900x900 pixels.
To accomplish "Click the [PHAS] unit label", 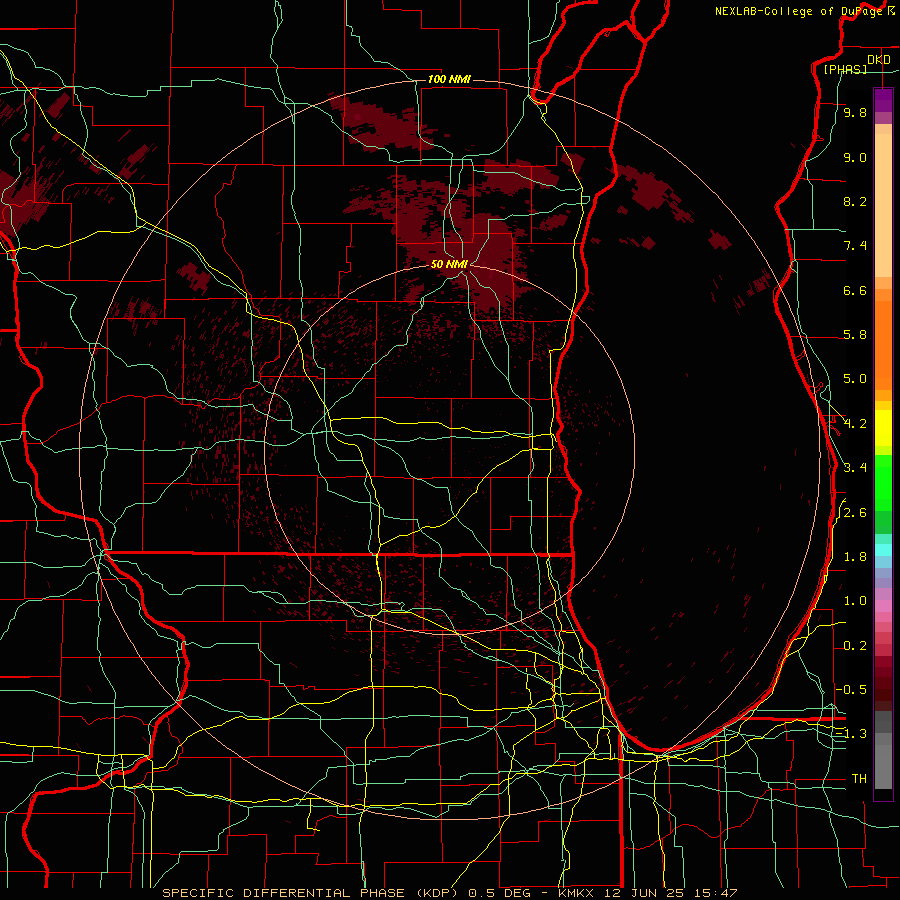I will (x=845, y=69).
